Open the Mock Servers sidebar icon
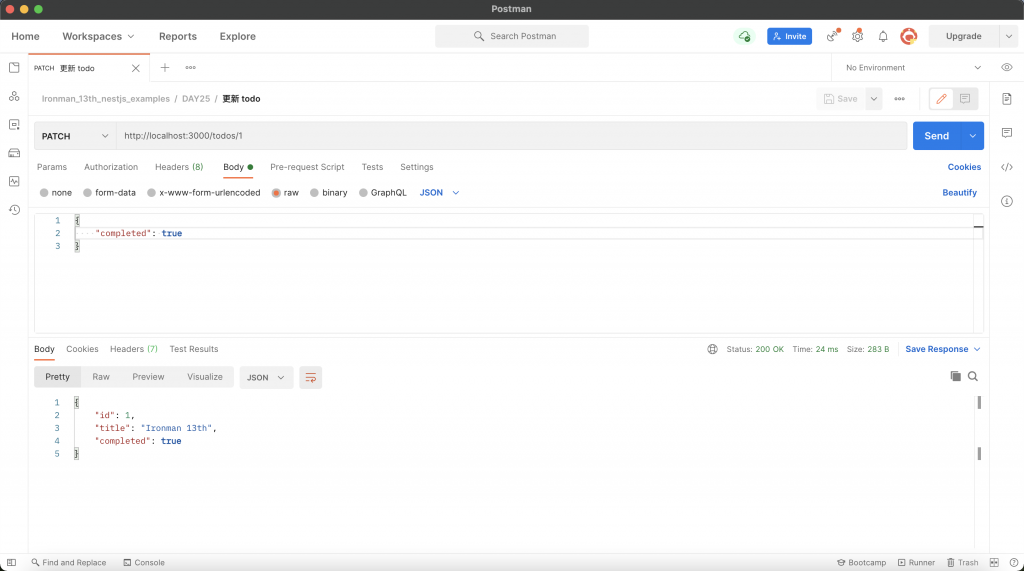This screenshot has height=571, width=1024. [x=14, y=153]
